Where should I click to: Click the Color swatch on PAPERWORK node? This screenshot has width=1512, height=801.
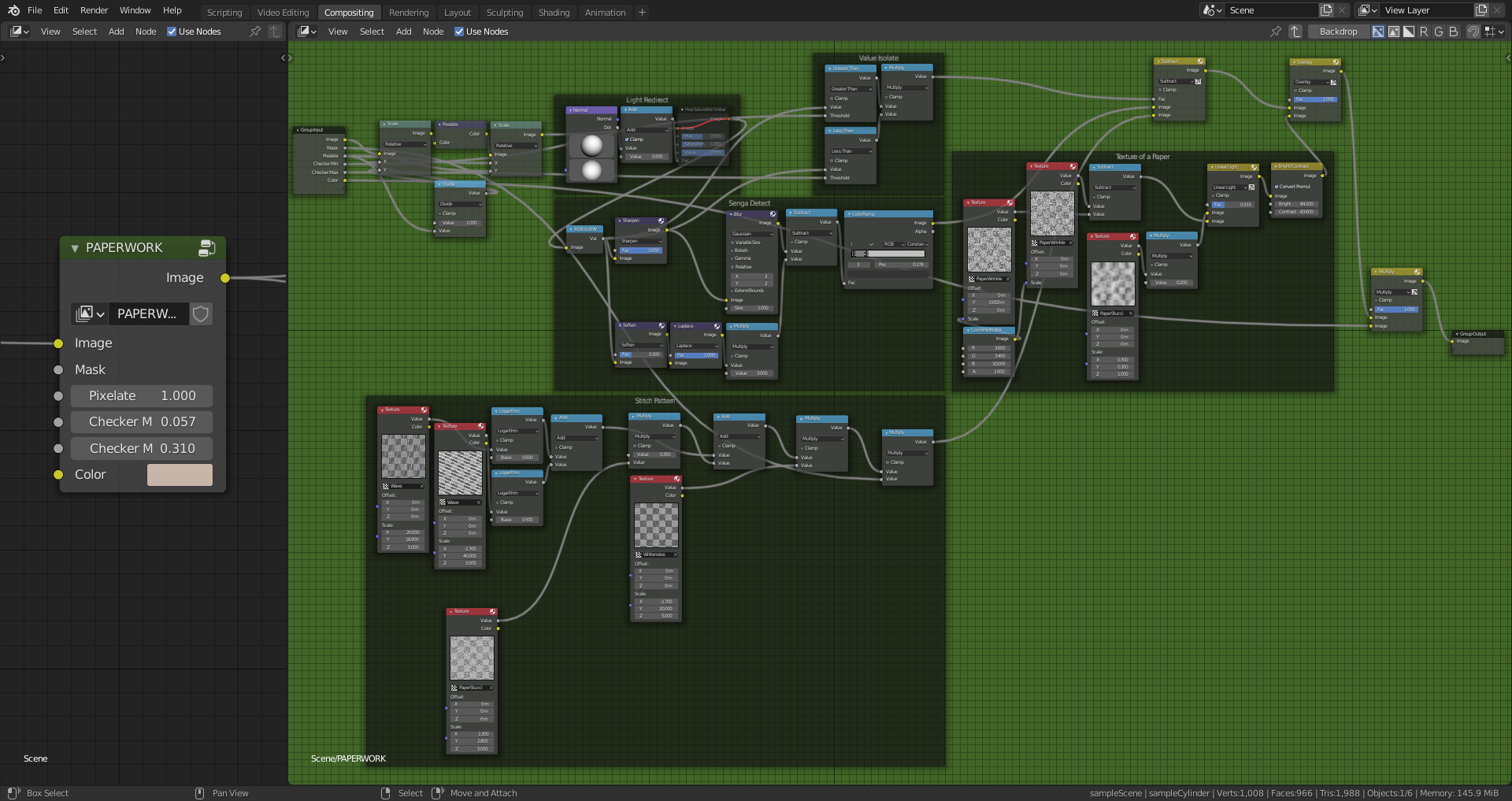(180, 475)
